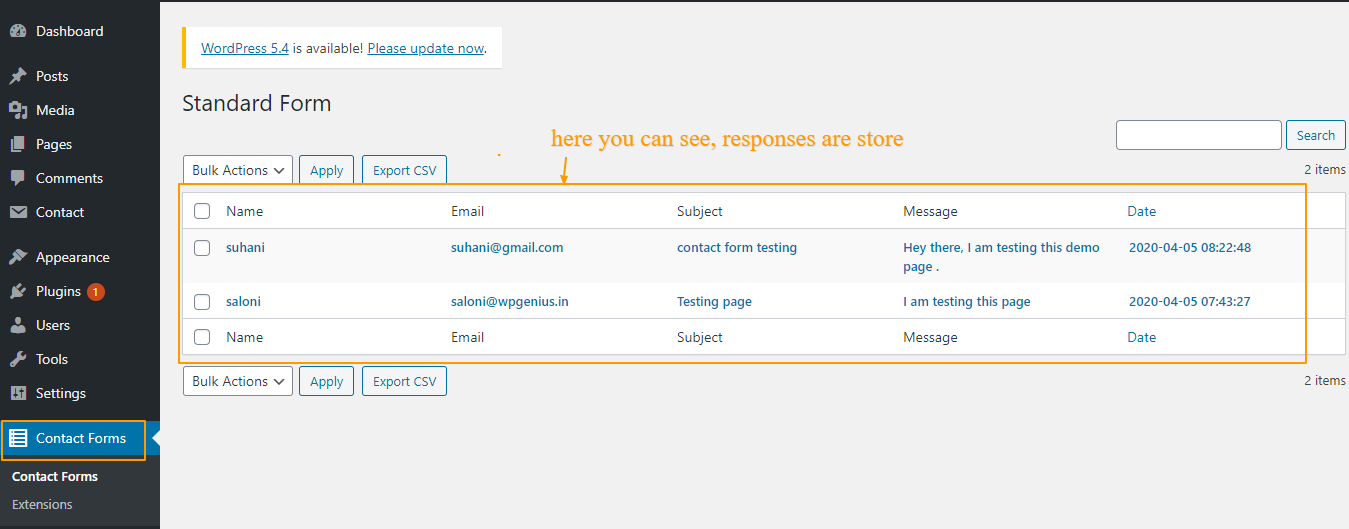Open the top Bulk Actions dropdown
The height and width of the screenshot is (529, 1349).
point(238,170)
